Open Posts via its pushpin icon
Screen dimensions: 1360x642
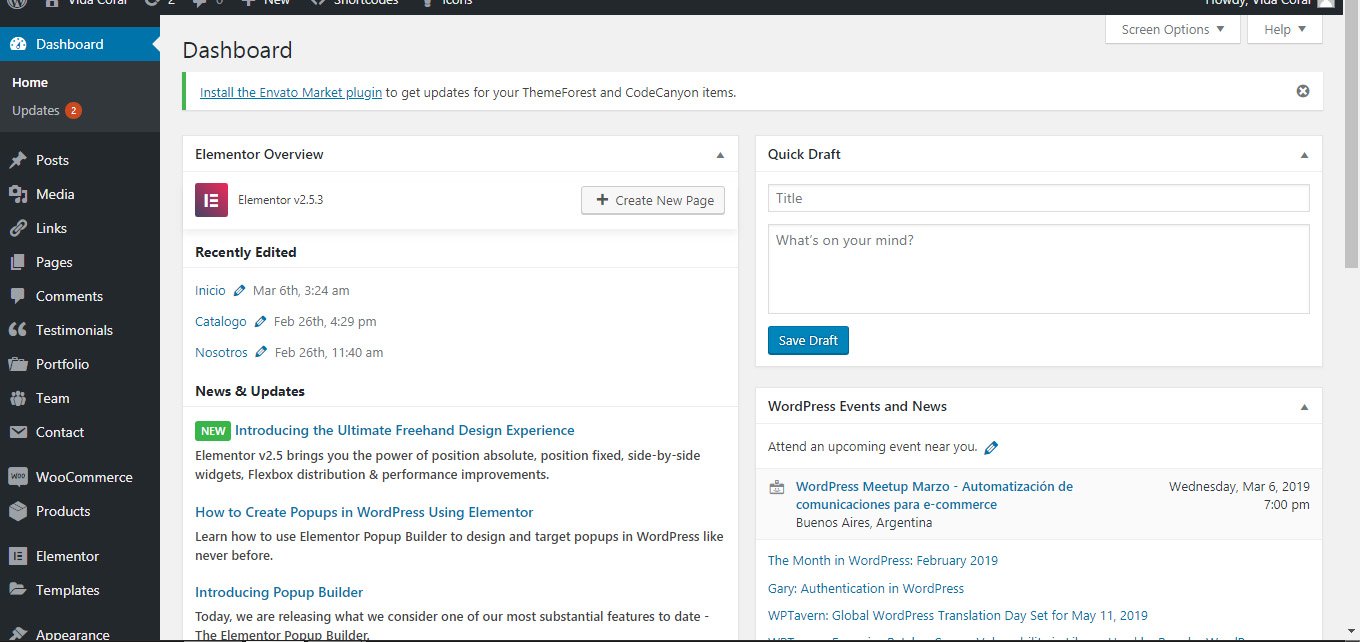(17, 160)
